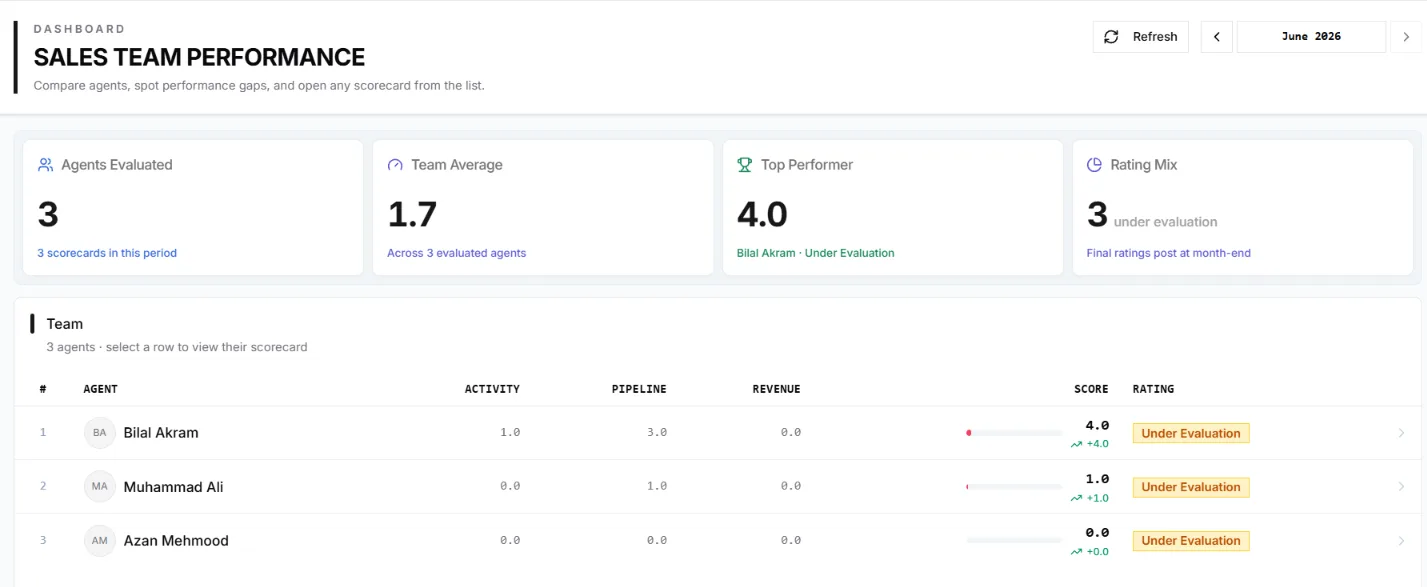Click the +0.0 trend arrow icon

(1077, 551)
